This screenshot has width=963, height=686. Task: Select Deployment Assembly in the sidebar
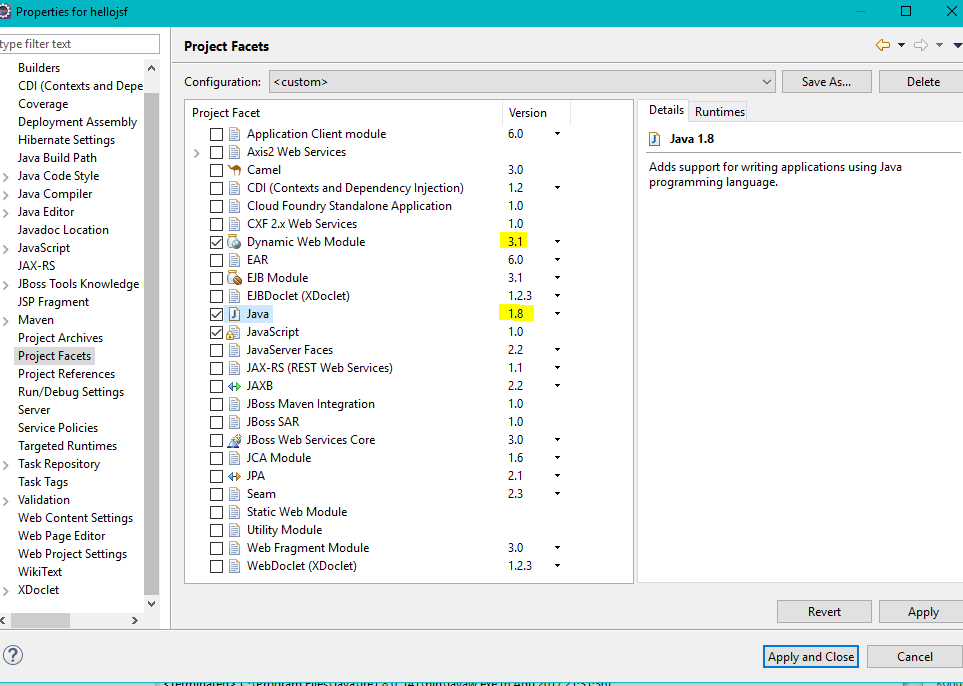[77, 122]
